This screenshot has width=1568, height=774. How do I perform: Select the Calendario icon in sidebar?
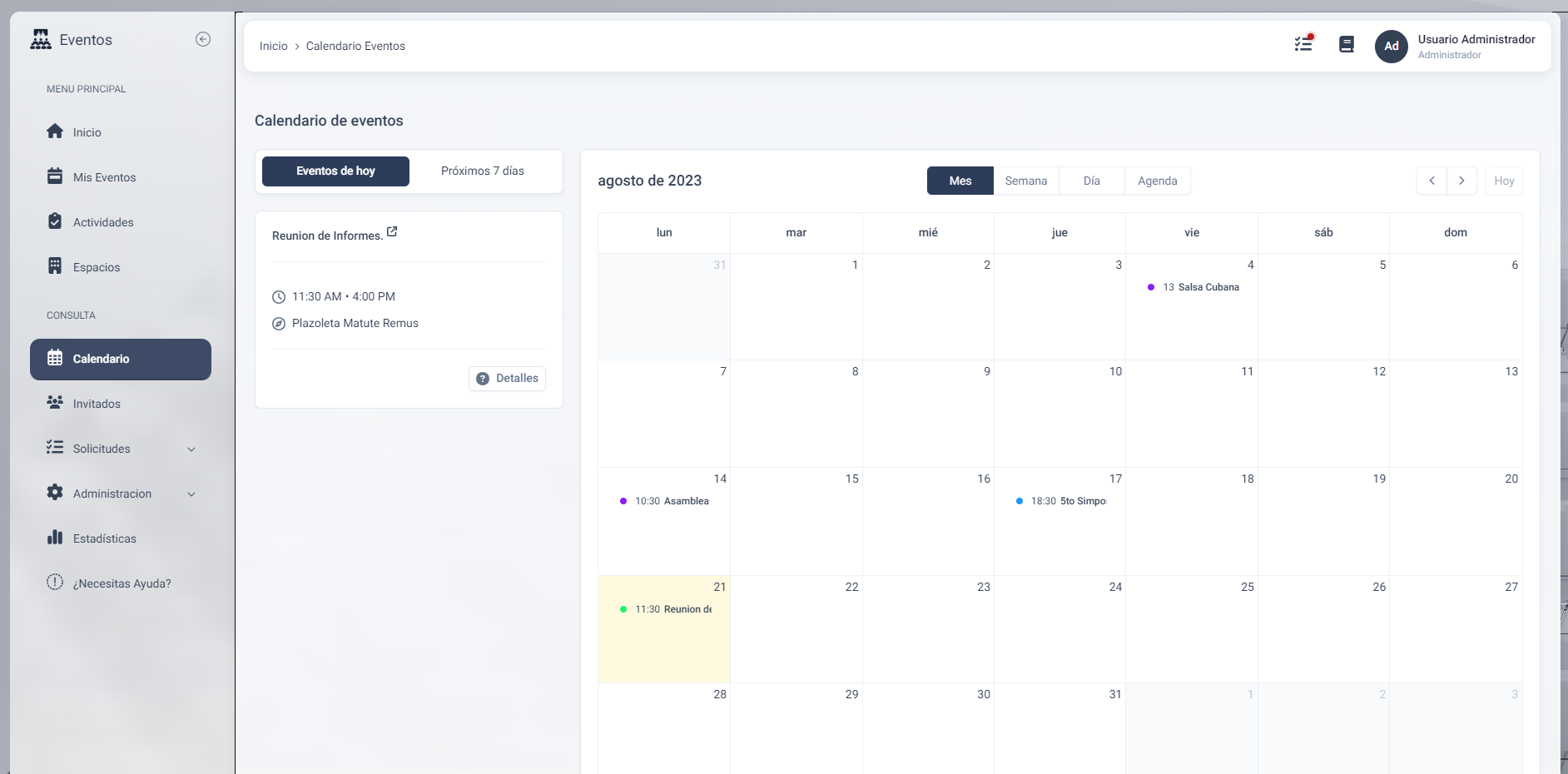[54, 358]
